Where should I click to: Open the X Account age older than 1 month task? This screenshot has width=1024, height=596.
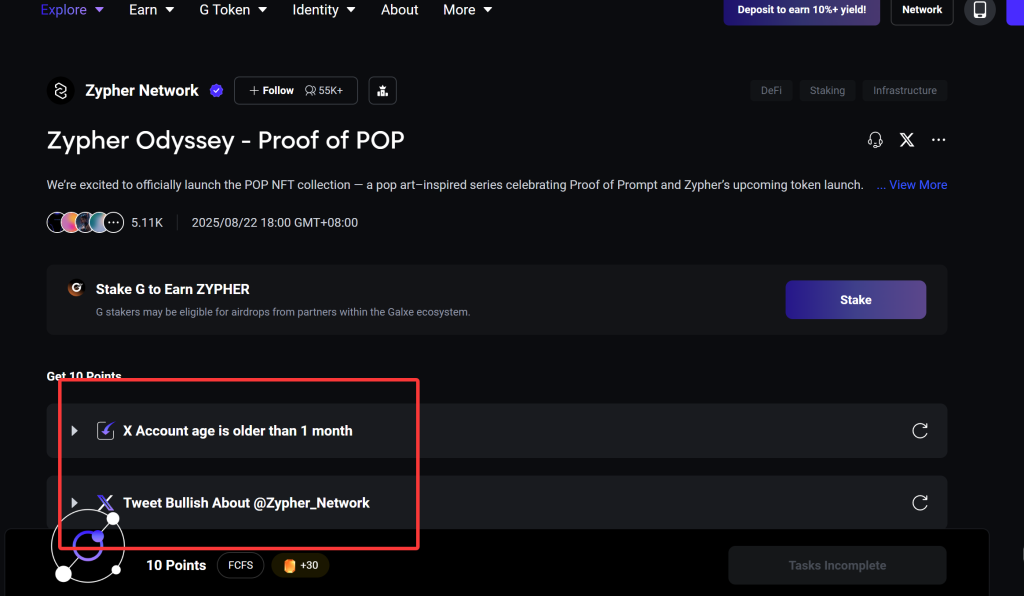point(238,431)
